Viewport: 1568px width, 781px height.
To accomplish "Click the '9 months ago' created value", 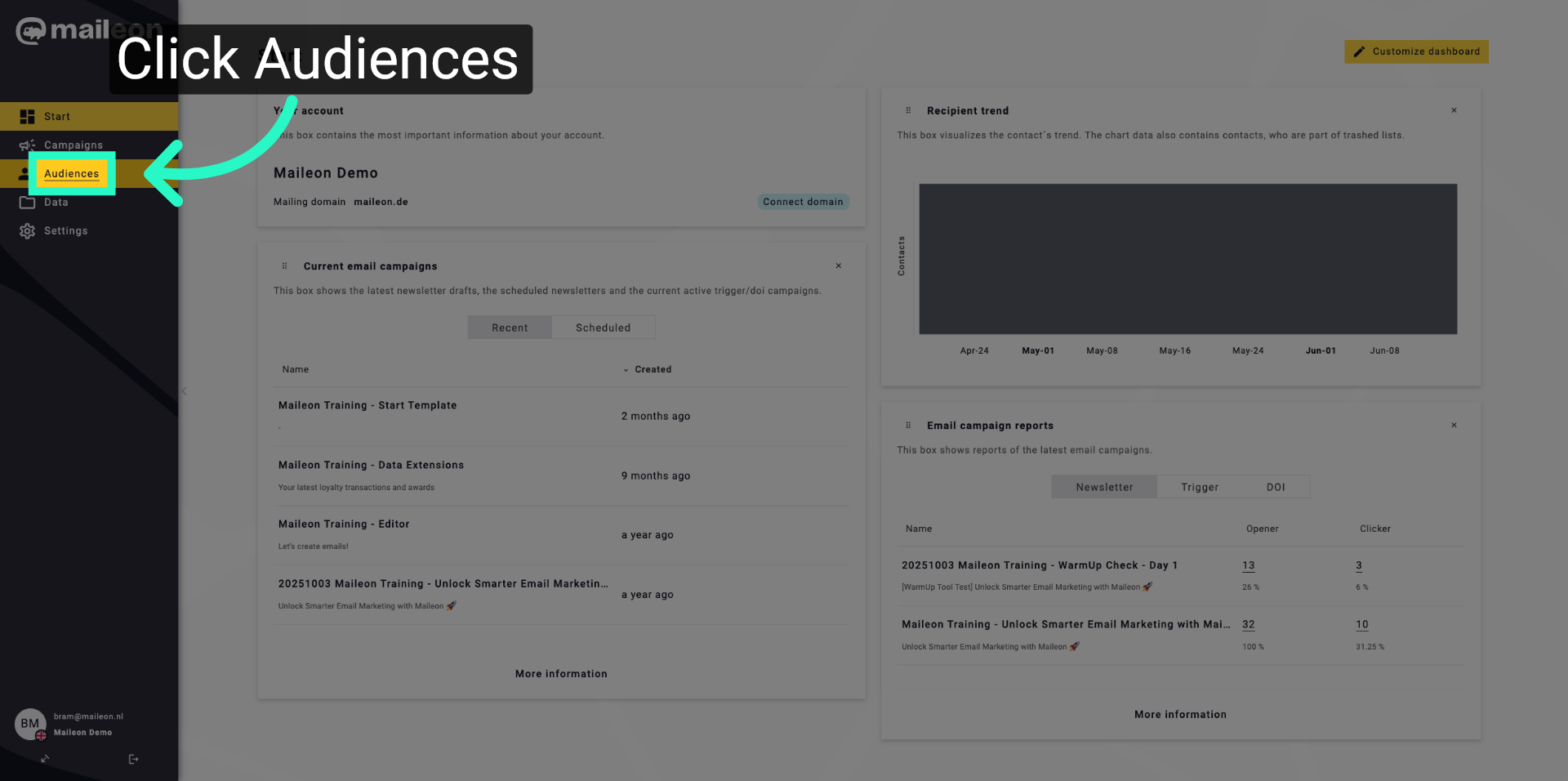I will 656,476.
